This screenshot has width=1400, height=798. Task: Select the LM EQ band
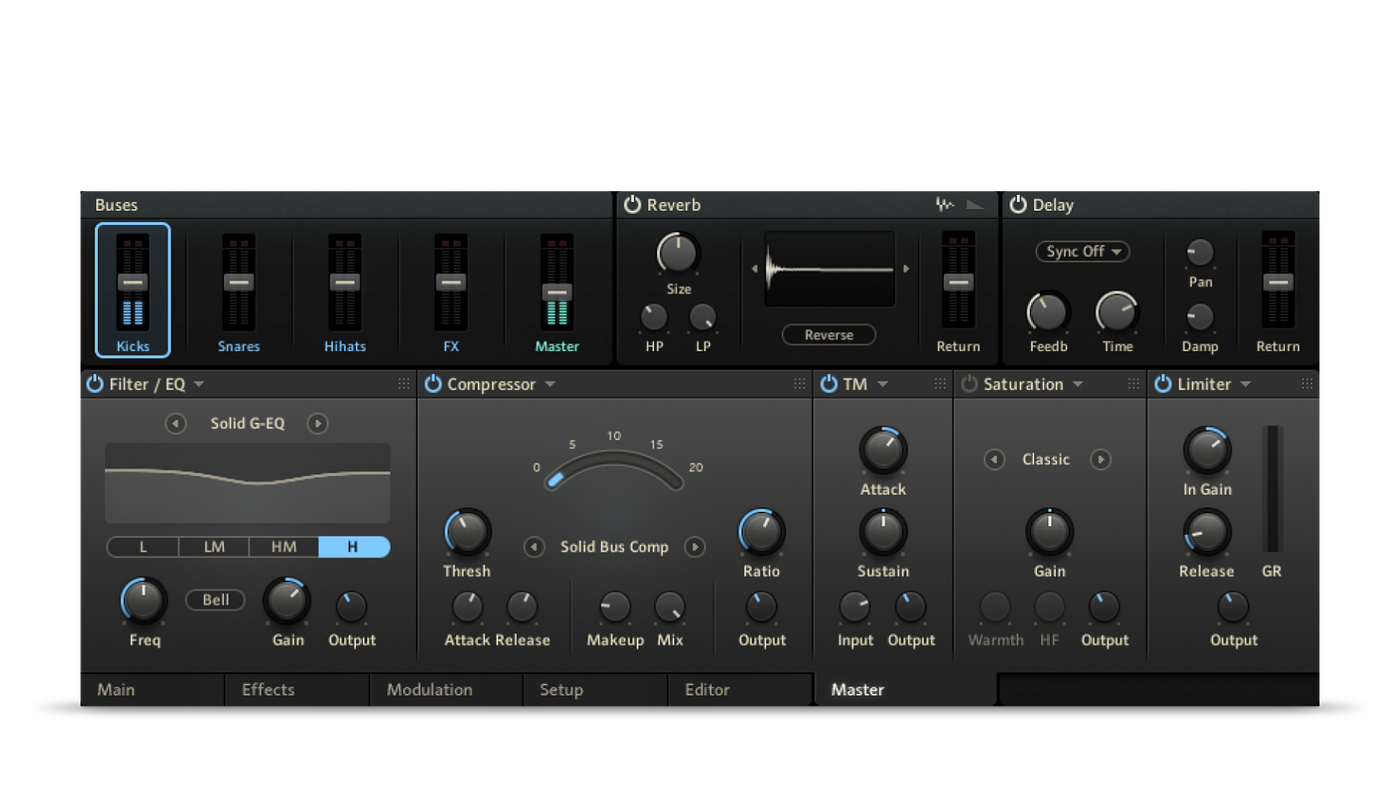pyautogui.click(x=214, y=547)
